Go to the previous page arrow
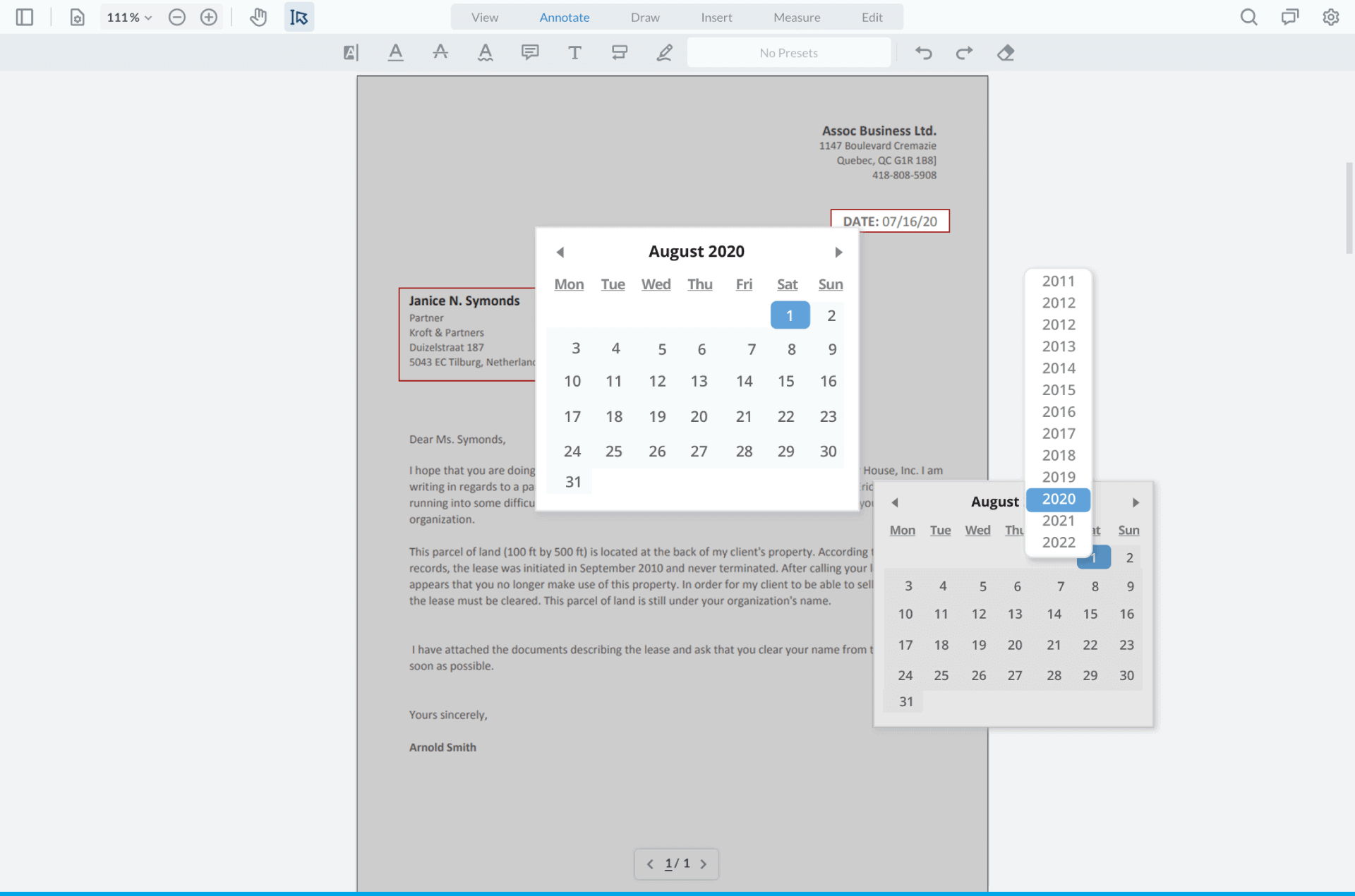The image size is (1355, 896). coord(650,864)
